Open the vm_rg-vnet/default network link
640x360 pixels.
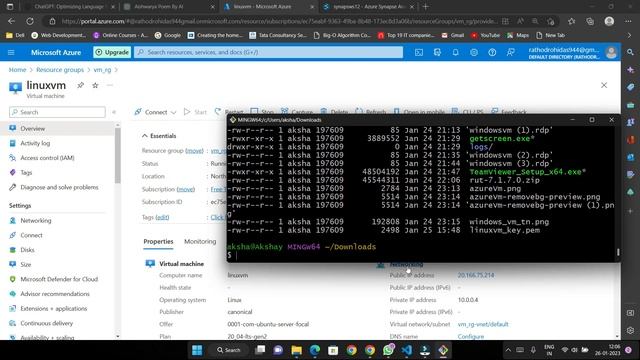(x=483, y=324)
